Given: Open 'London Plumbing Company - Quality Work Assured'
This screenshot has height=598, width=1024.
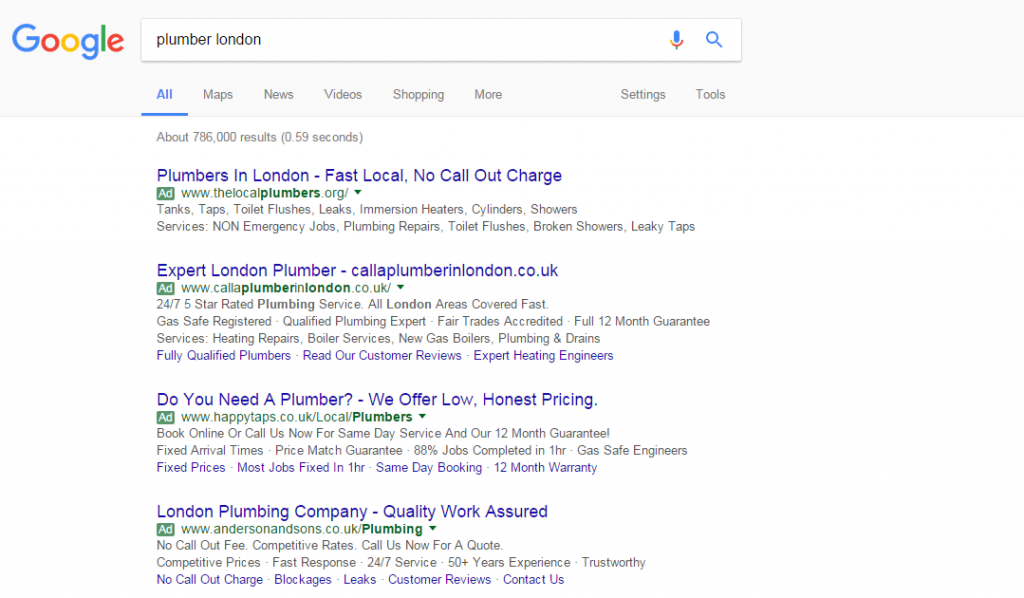Looking at the screenshot, I should [352, 512].
